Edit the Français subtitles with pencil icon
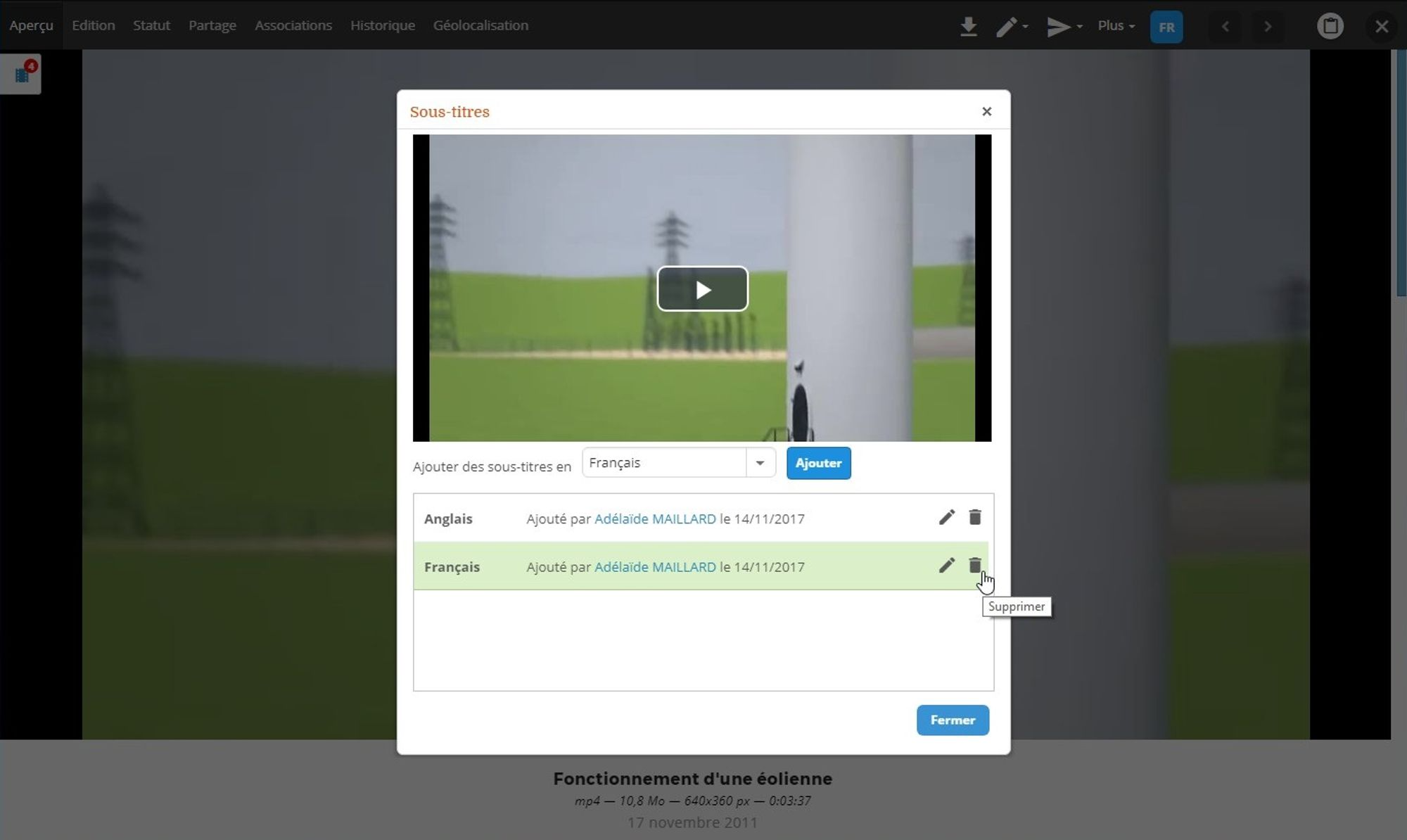The height and width of the screenshot is (840, 1407). [x=946, y=566]
